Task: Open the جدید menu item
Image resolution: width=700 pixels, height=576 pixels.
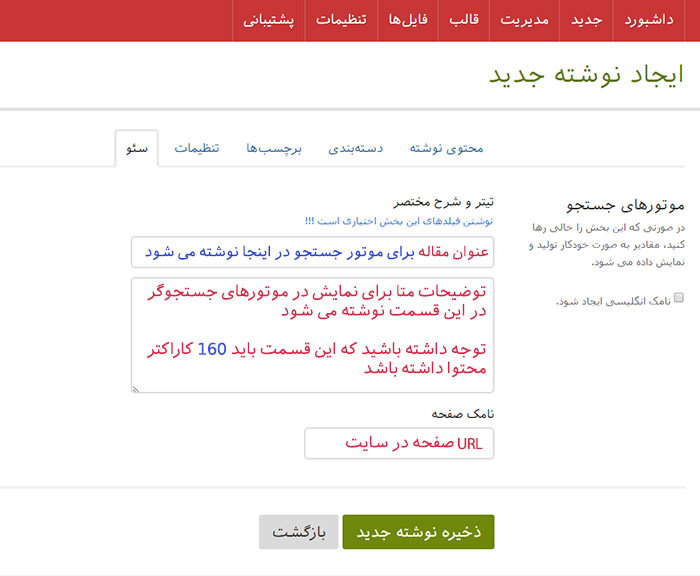Action: (586, 20)
